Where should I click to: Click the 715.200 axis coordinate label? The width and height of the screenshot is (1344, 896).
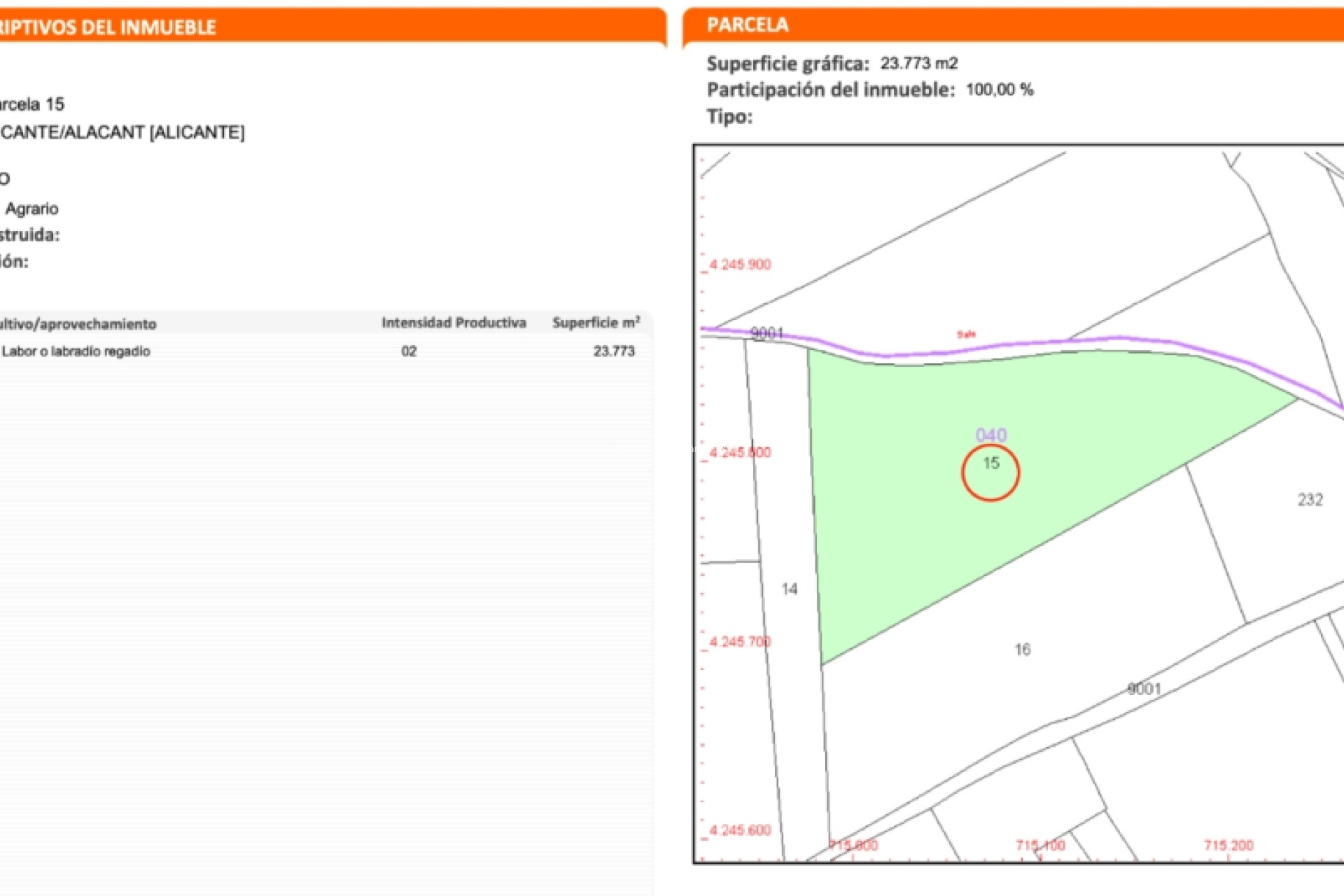click(x=1228, y=846)
